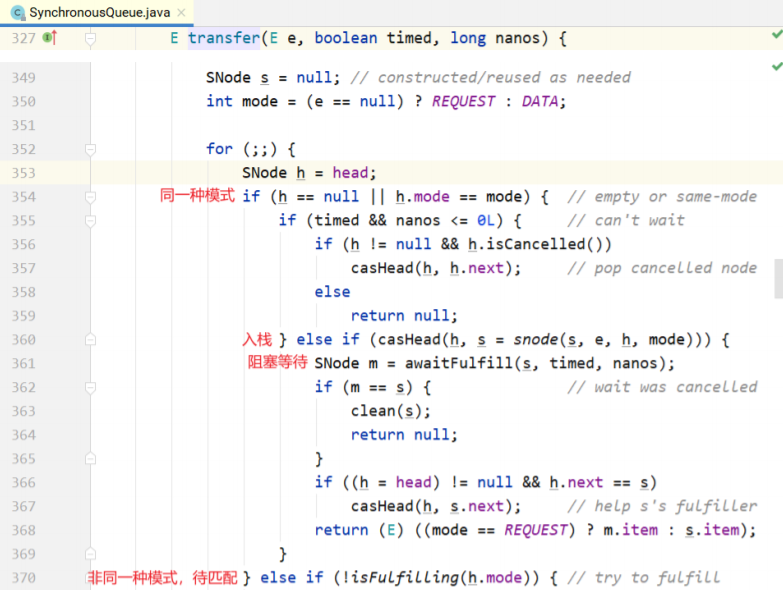Click line number 349 in the gutter
This screenshot has height=590, width=783.
[23, 78]
